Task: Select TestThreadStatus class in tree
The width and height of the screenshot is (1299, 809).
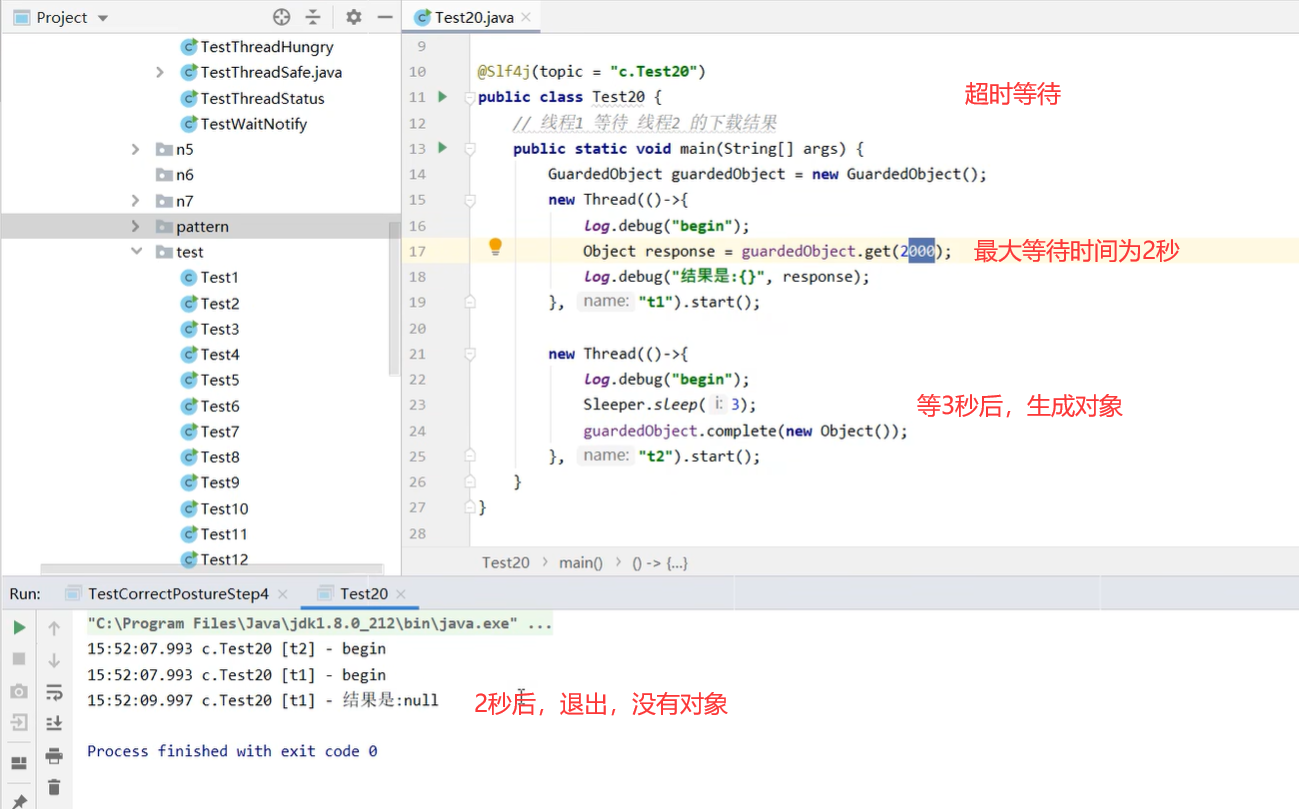Action: pyautogui.click(x=252, y=98)
